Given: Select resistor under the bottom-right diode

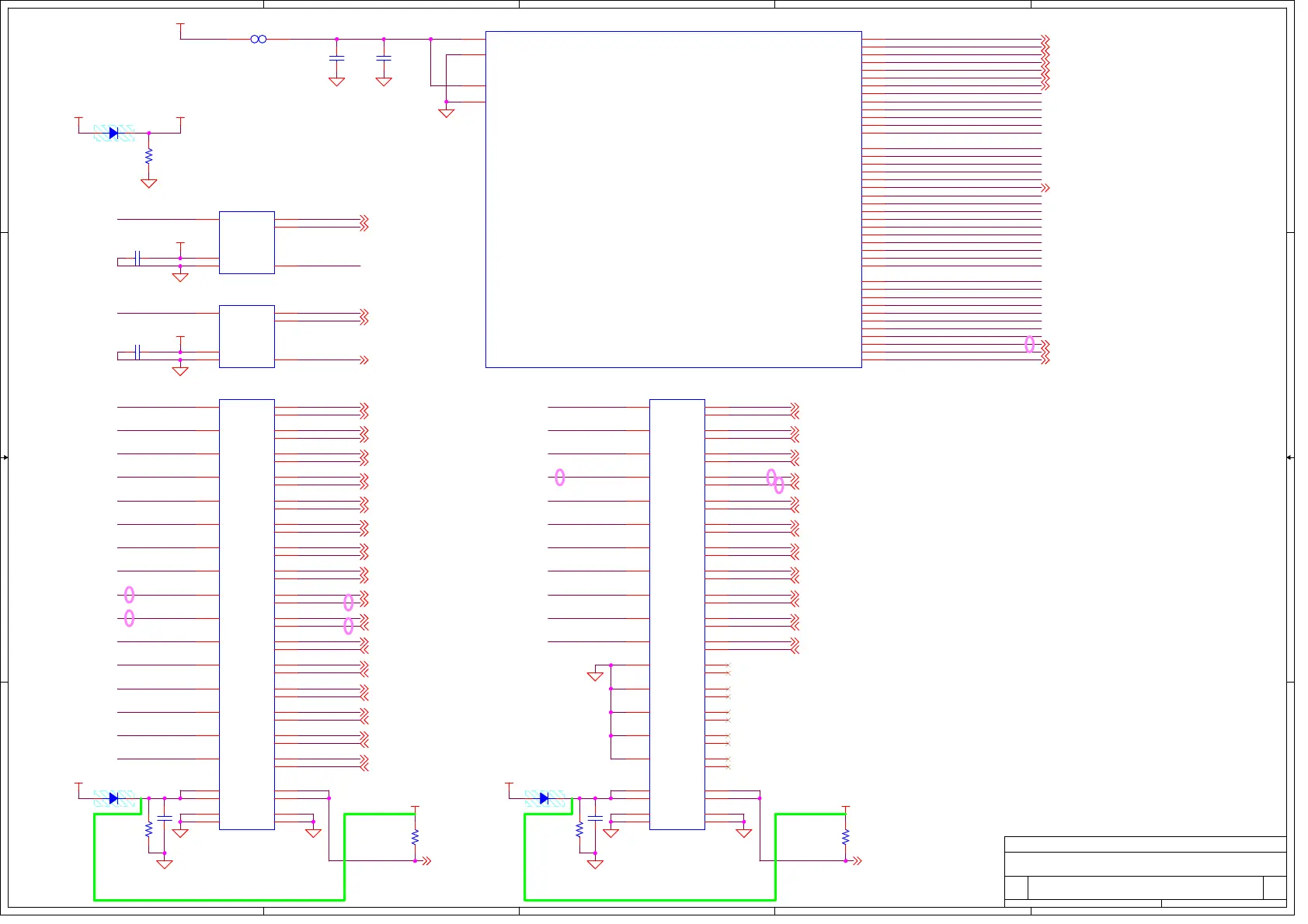Looking at the screenshot, I should tap(579, 829).
